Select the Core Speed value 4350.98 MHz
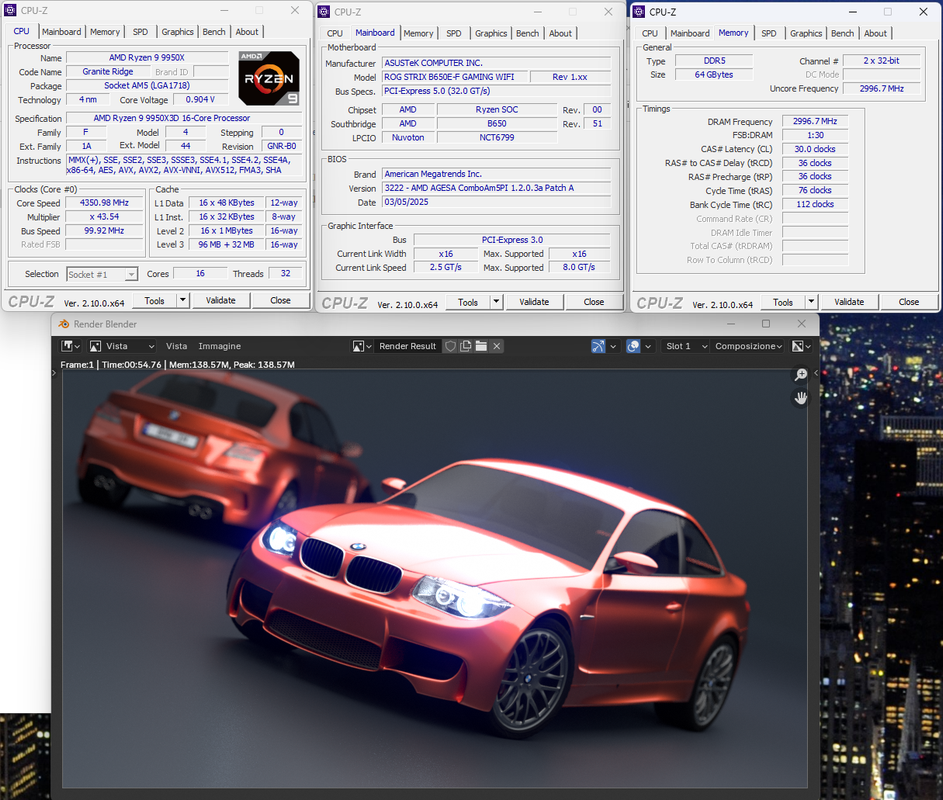This screenshot has width=943, height=800. tap(104, 203)
